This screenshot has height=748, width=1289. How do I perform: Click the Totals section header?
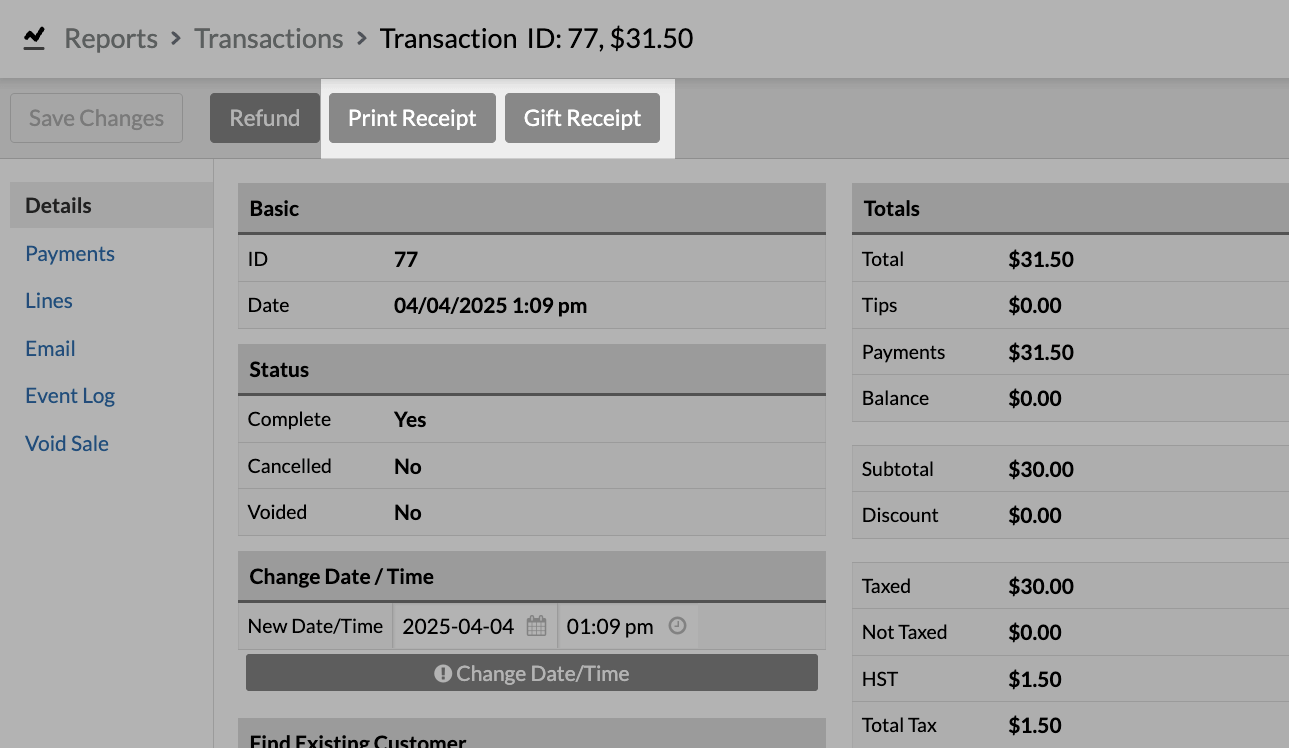pos(1070,209)
